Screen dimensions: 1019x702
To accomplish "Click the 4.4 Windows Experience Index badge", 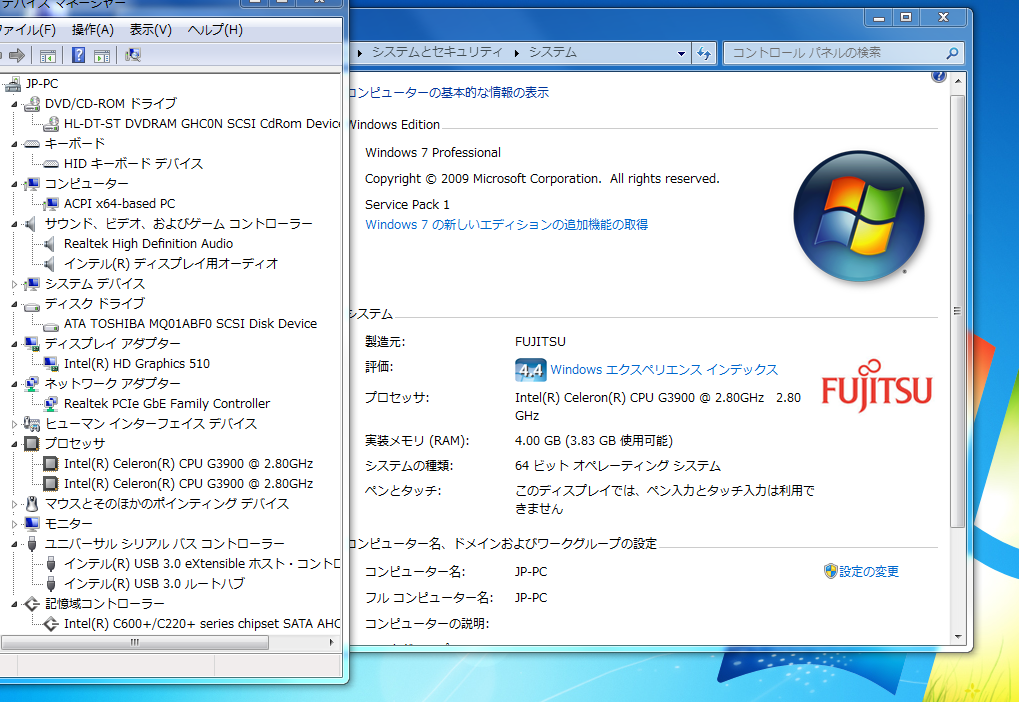I will (529, 370).
